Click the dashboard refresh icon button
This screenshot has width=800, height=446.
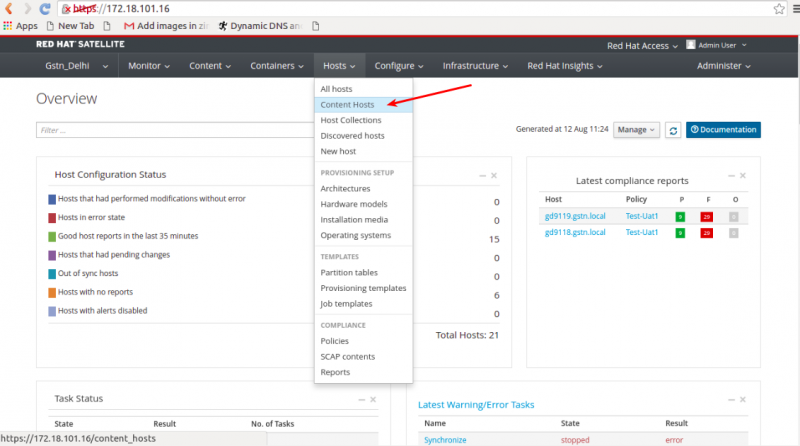(x=673, y=130)
